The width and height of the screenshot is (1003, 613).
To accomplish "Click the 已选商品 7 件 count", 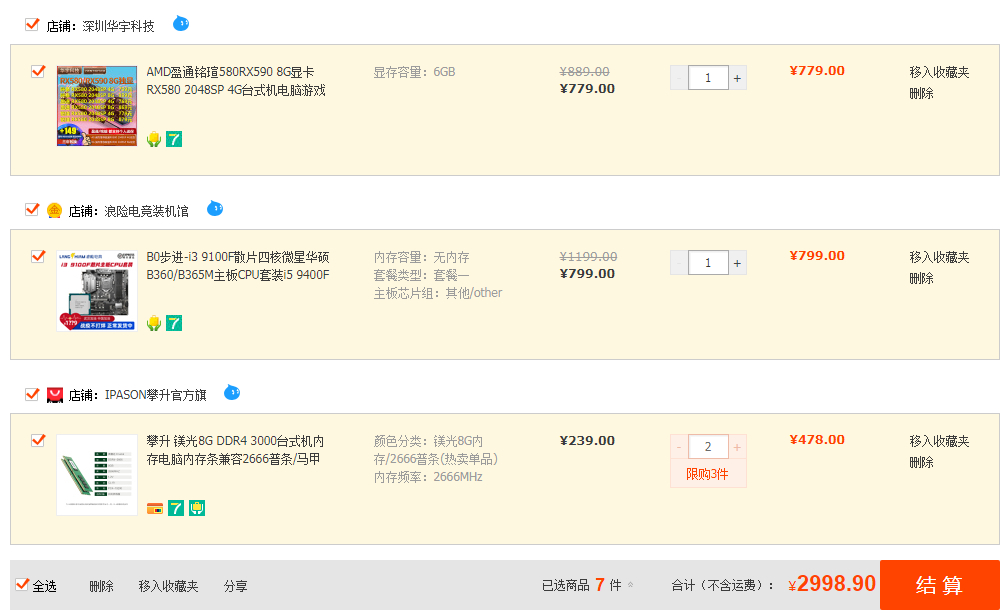I will 581,585.
